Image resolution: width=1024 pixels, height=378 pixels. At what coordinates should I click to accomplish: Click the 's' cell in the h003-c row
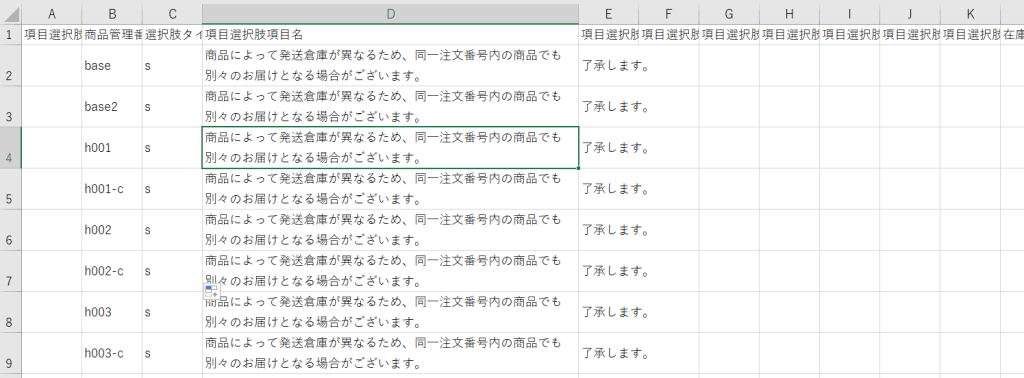[x=172, y=353]
